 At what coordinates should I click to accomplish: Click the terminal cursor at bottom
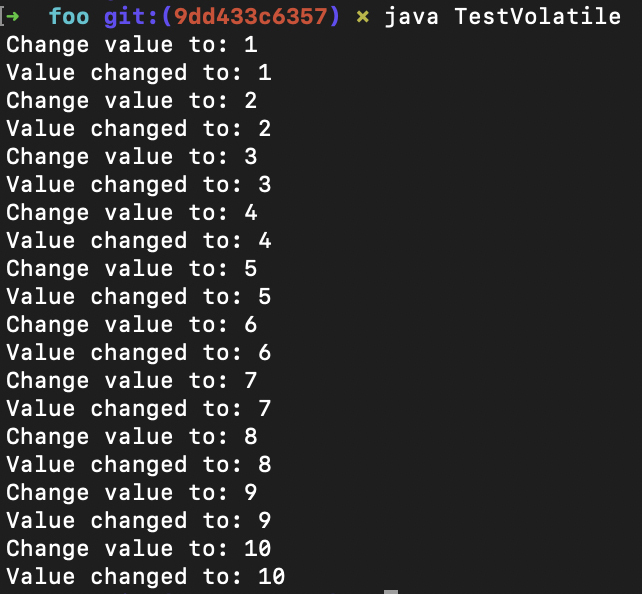pos(390,591)
